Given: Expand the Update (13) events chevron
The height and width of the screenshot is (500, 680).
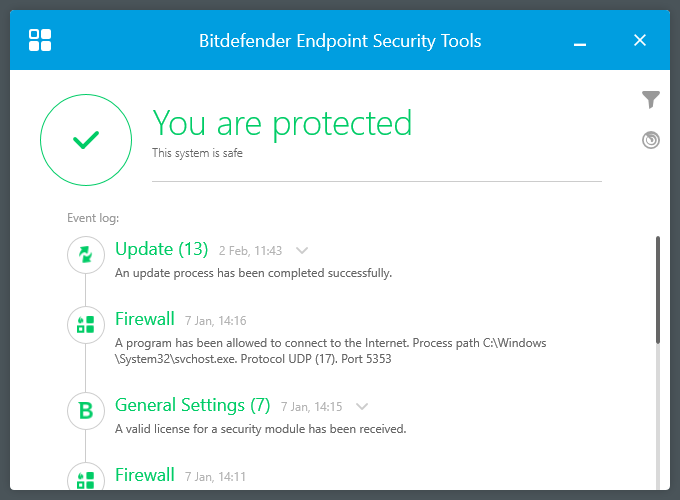Looking at the screenshot, I should click(x=303, y=250).
